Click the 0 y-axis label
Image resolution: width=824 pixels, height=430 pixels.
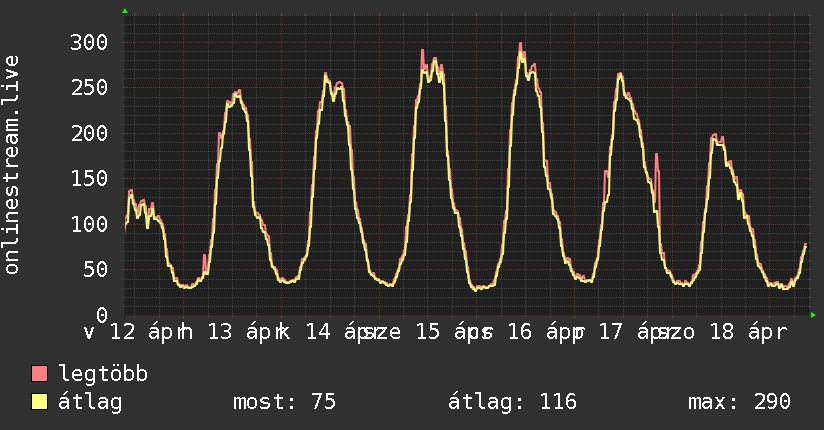point(101,314)
